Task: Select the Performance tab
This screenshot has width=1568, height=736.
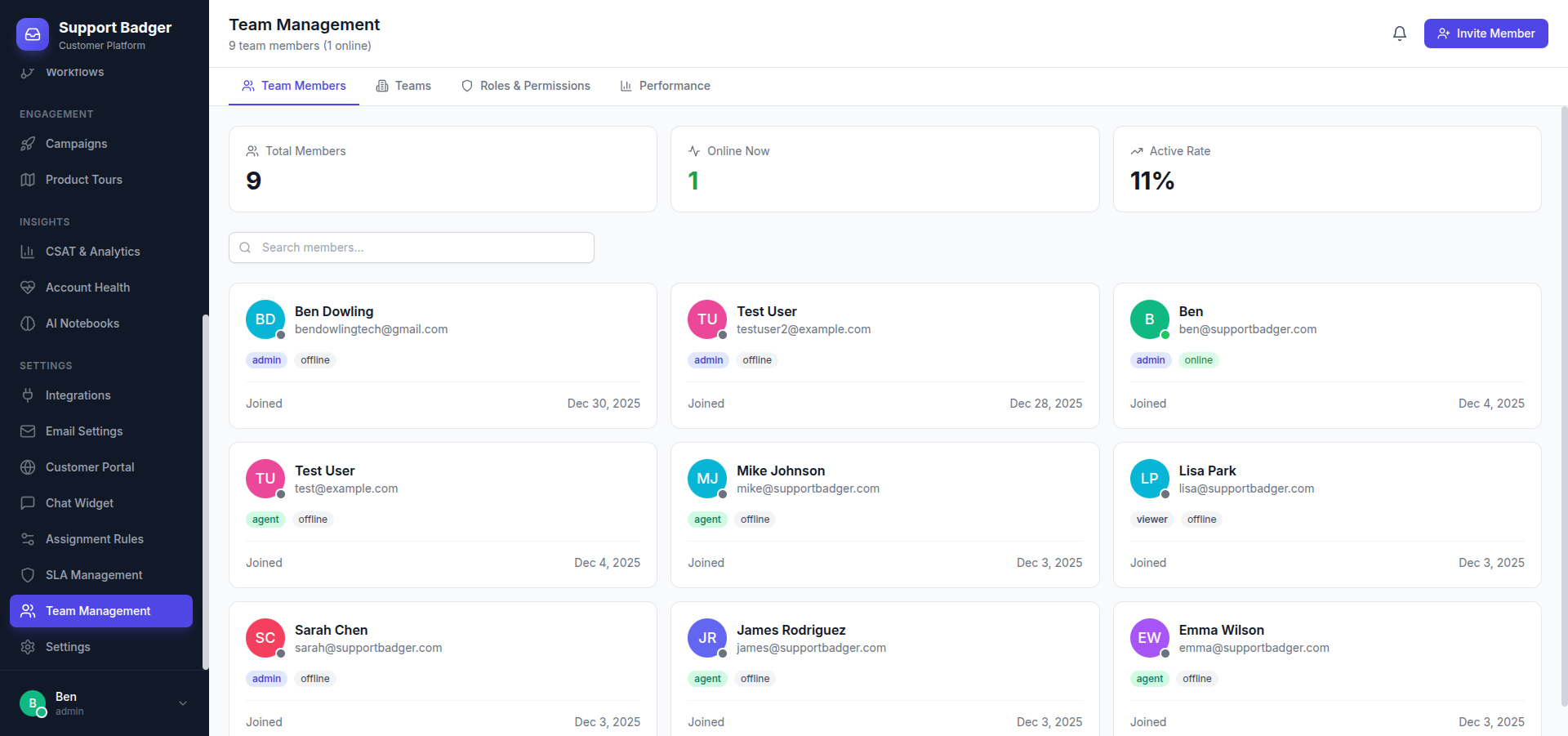Action: tap(665, 86)
